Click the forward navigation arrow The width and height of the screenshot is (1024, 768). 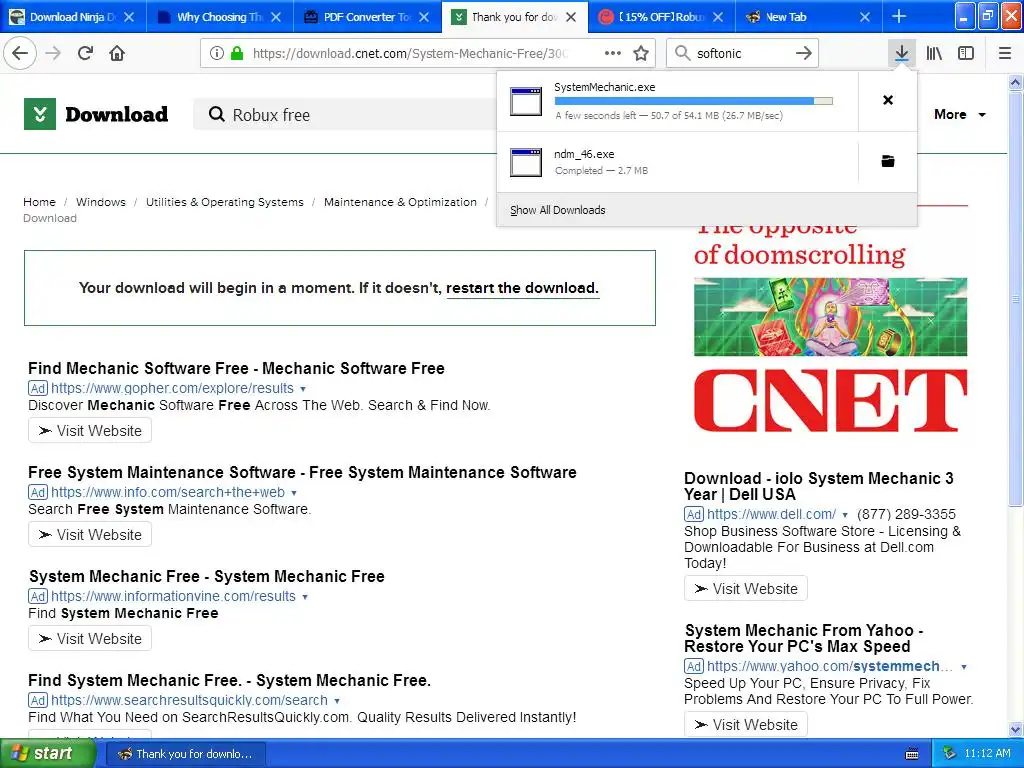53,53
